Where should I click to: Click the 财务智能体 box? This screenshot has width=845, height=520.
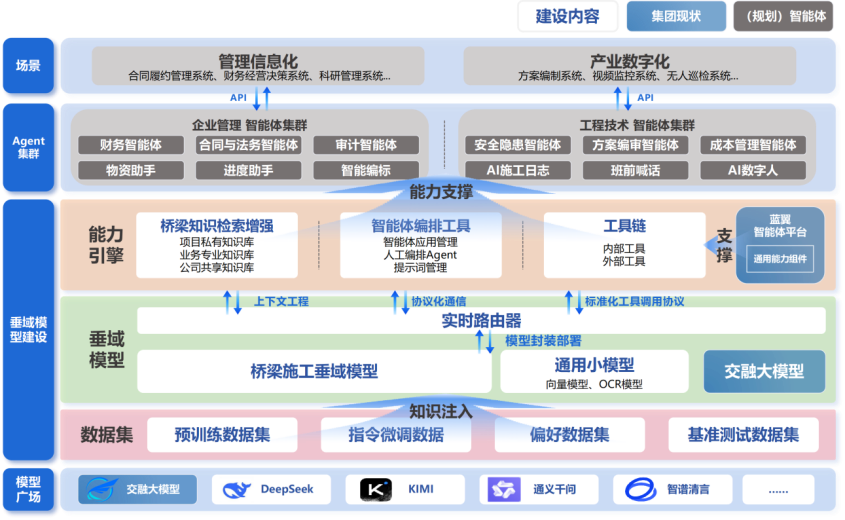[131, 145]
